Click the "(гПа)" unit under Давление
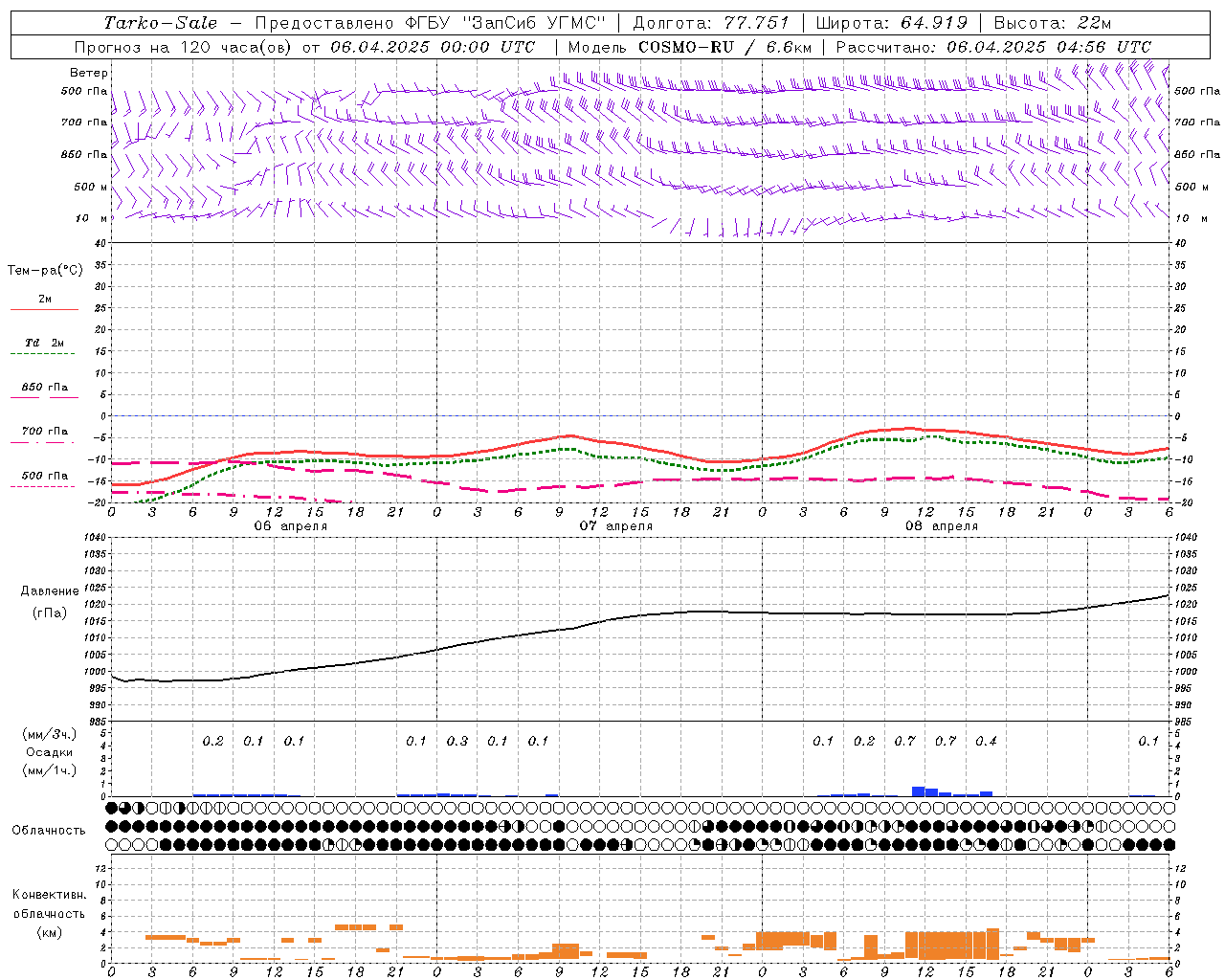Image resolution: width=1225 pixels, height=980 pixels. point(49,612)
